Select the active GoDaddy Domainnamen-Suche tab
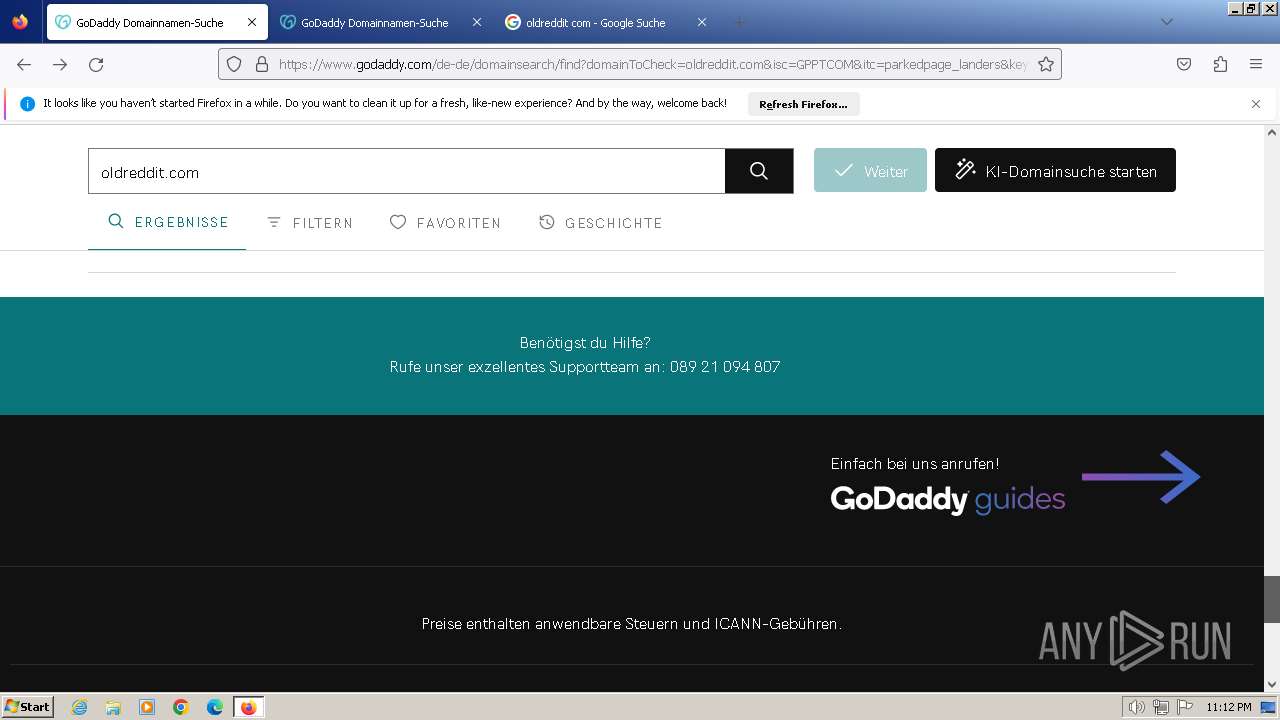This screenshot has width=1280, height=720. point(157,22)
